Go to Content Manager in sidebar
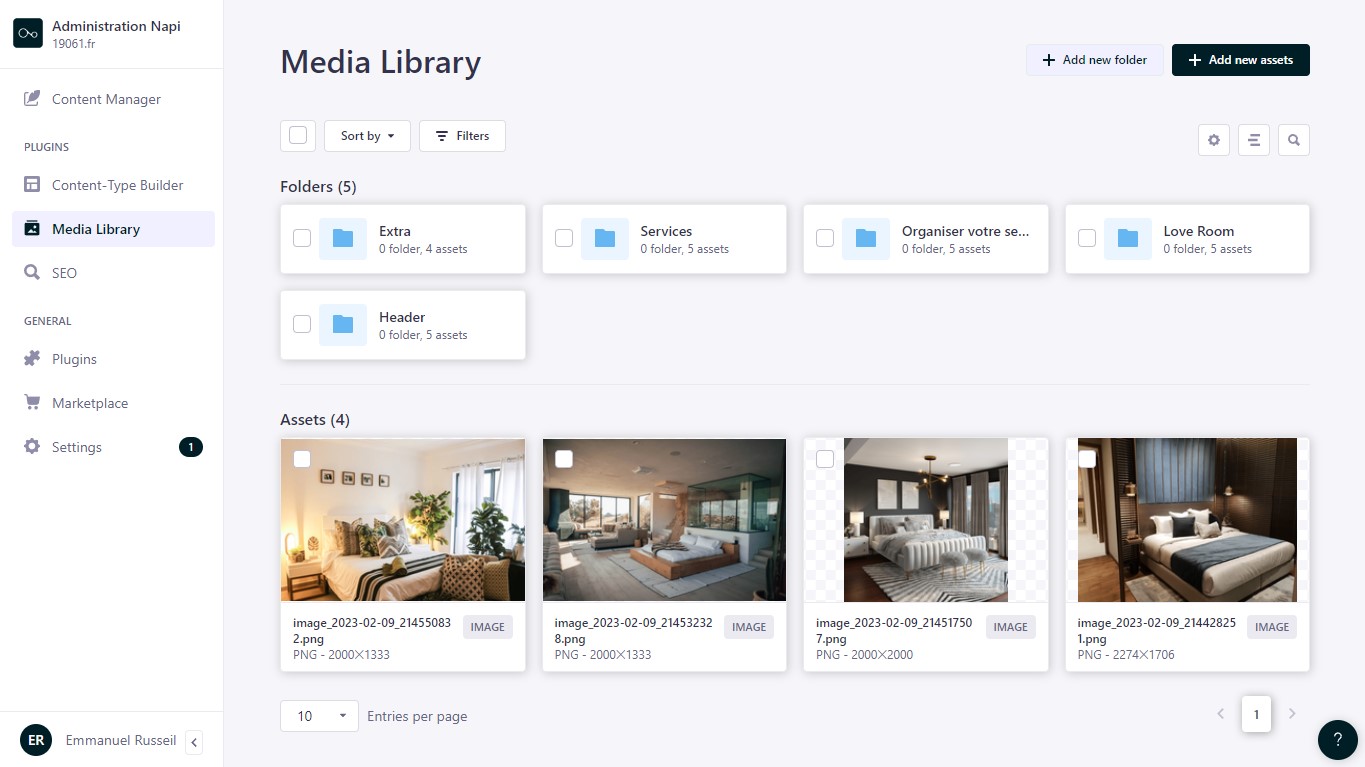This screenshot has width=1365, height=767. [x=106, y=99]
